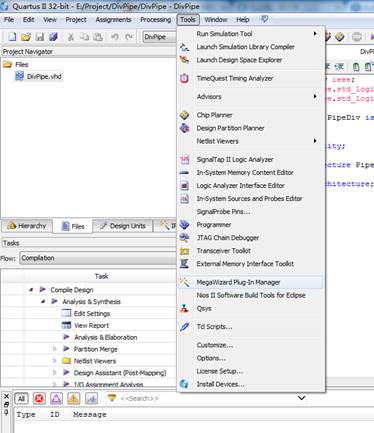Click the Qsys icon in menu
The width and height of the screenshot is (374, 433).
coord(184,308)
